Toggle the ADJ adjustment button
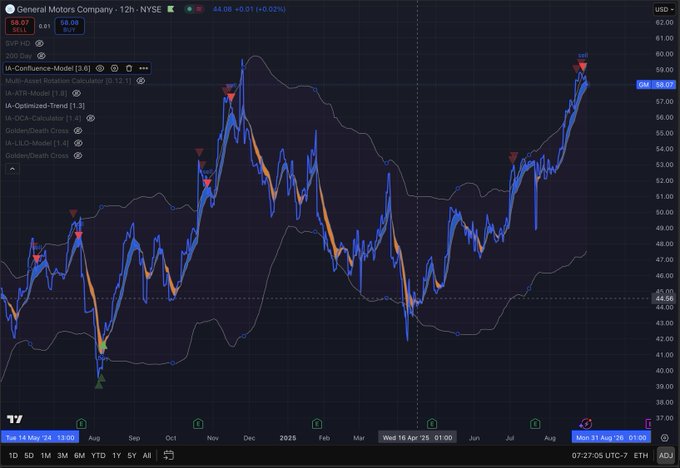The image size is (680, 468). pos(666,455)
